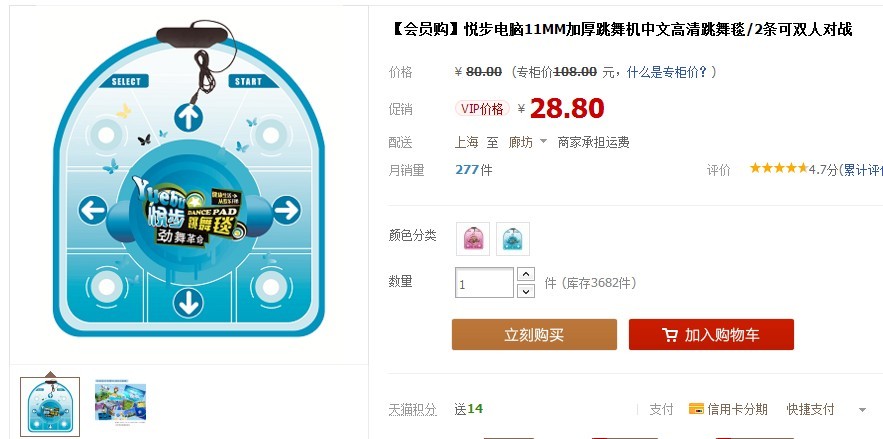Decrease quantity with the down stepper arrow
Viewport: 883px width, 439px height.
(525, 291)
